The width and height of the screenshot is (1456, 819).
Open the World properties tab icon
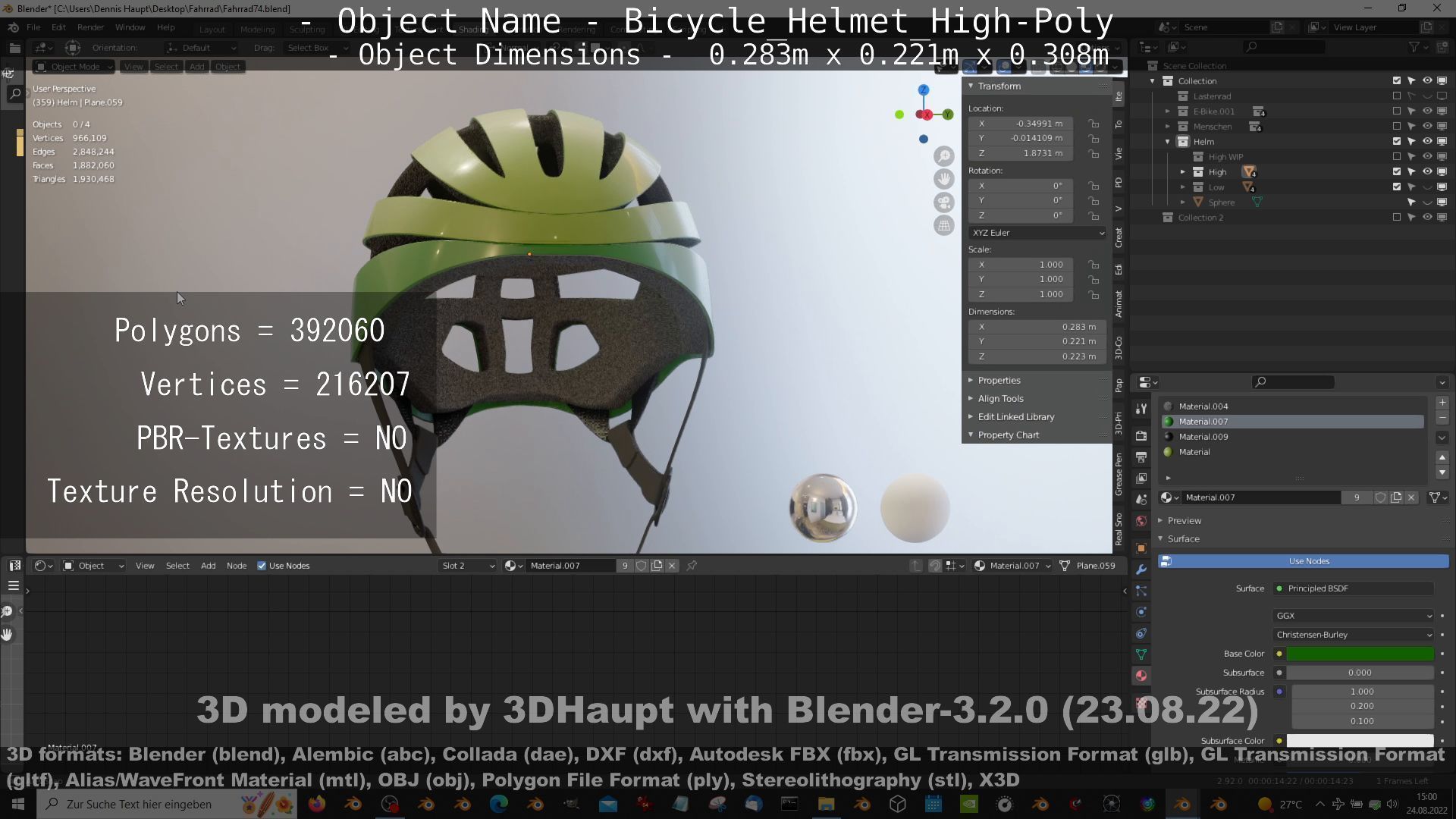(1141, 521)
